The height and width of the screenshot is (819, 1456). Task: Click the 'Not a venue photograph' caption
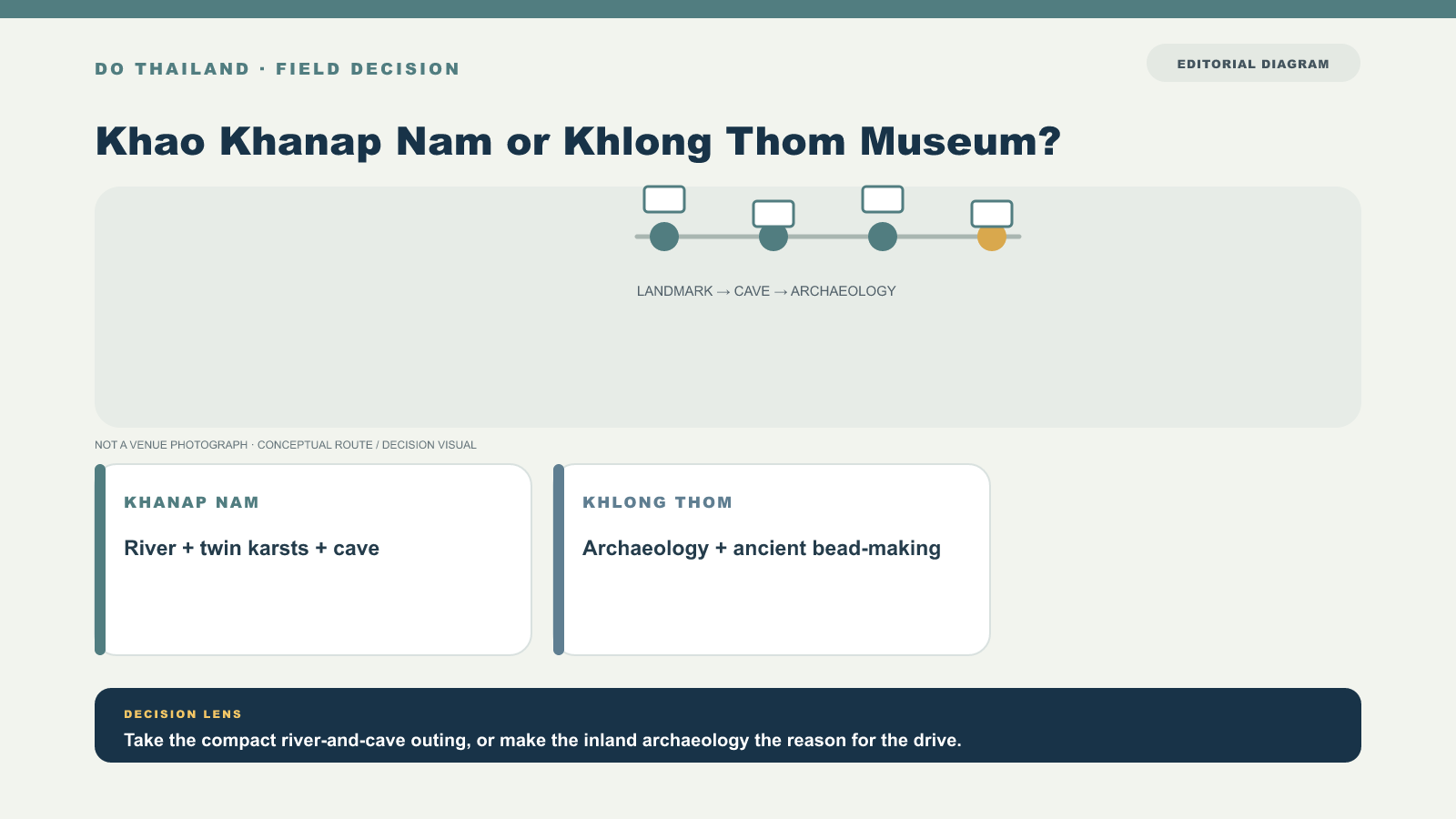click(x=286, y=445)
